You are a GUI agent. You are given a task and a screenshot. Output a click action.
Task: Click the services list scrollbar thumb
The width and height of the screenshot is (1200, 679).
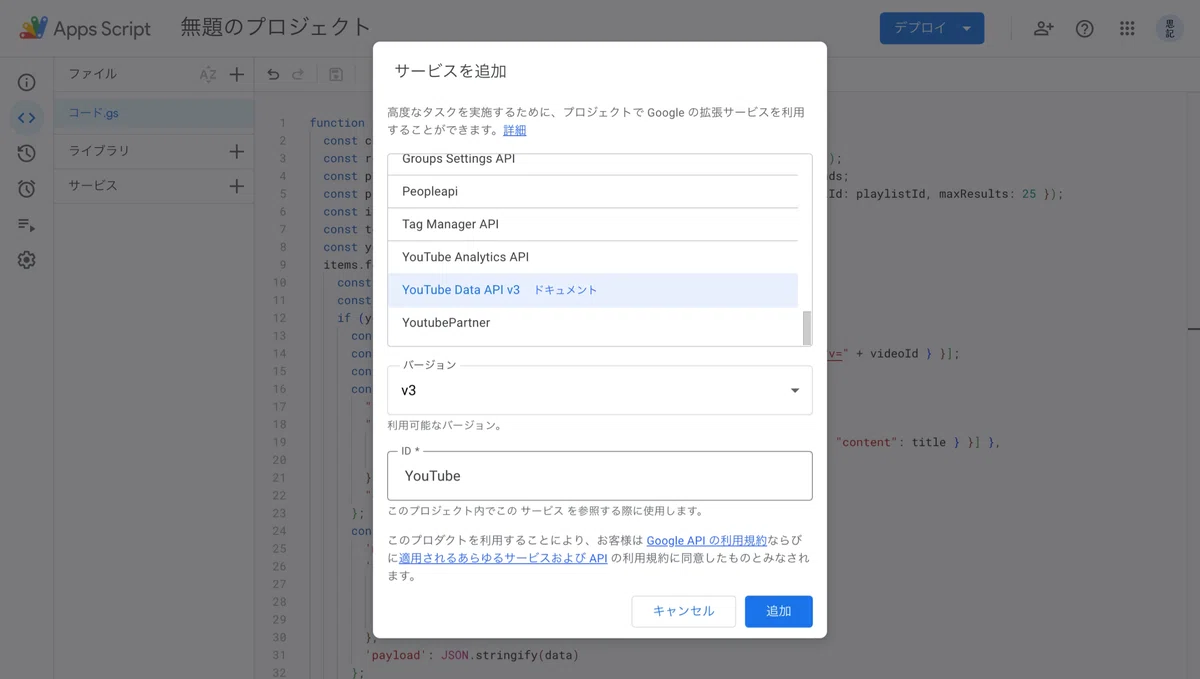(807, 327)
